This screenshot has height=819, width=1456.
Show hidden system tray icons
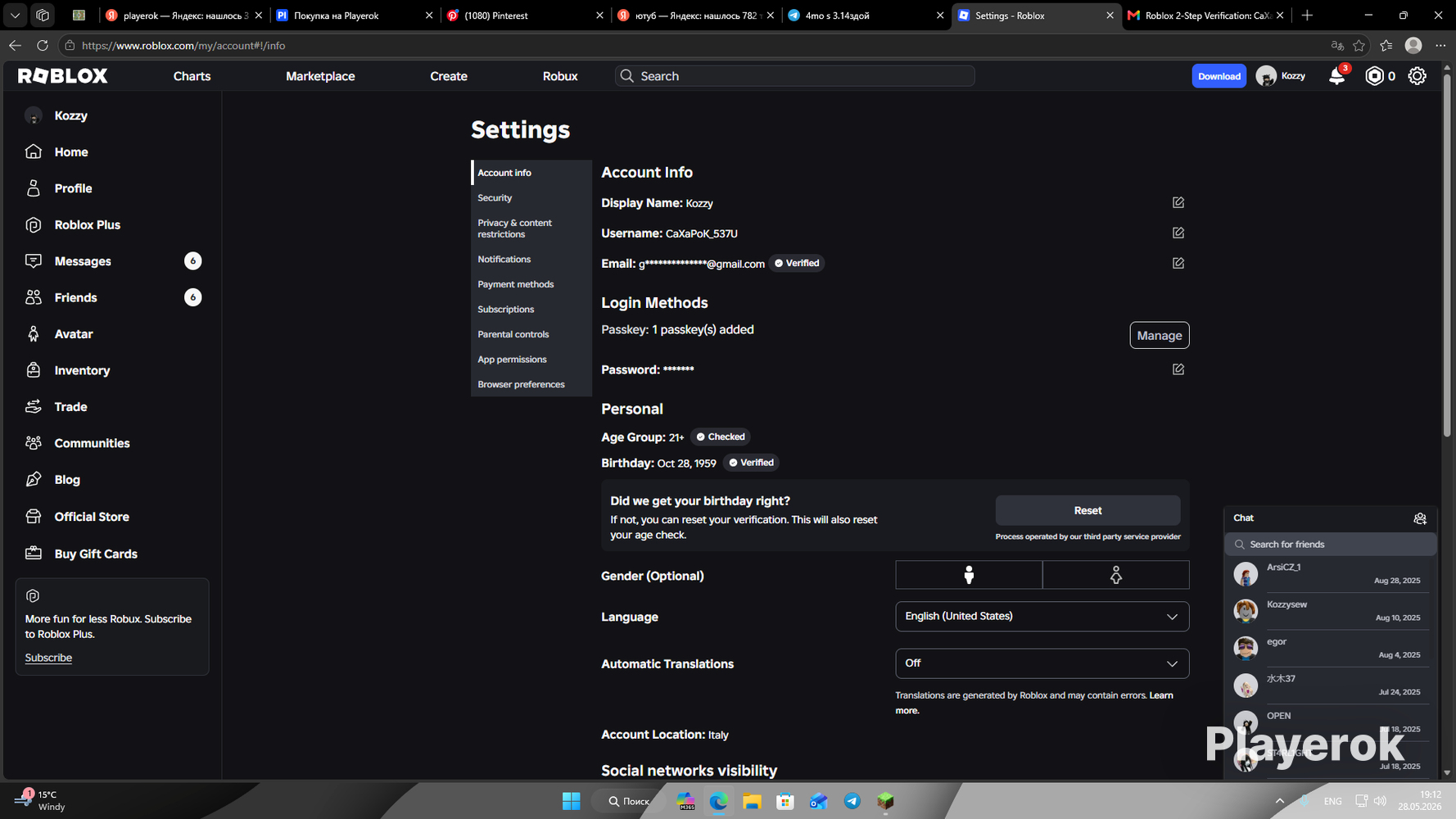pyautogui.click(x=1280, y=801)
